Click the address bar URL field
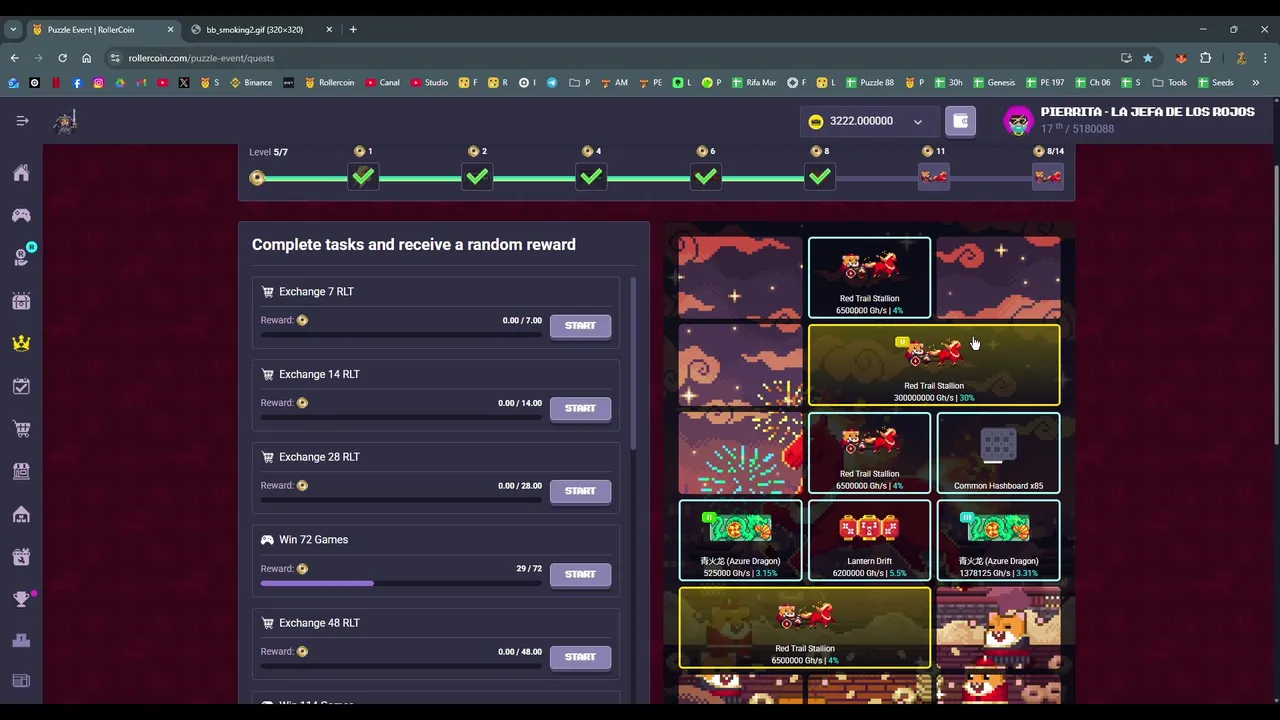This screenshot has height=720, width=1280. click(610, 58)
